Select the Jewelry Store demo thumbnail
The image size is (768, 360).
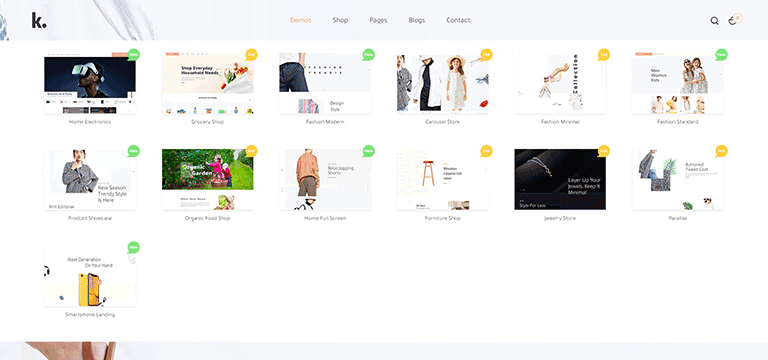click(x=560, y=180)
